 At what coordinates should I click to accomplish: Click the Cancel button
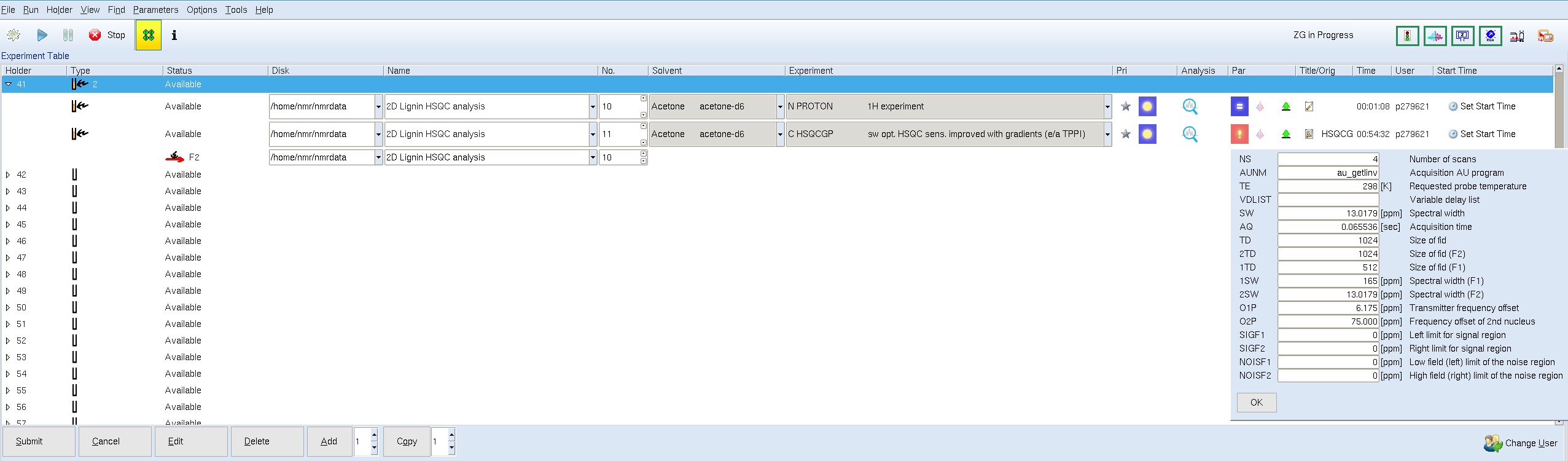click(x=115, y=441)
